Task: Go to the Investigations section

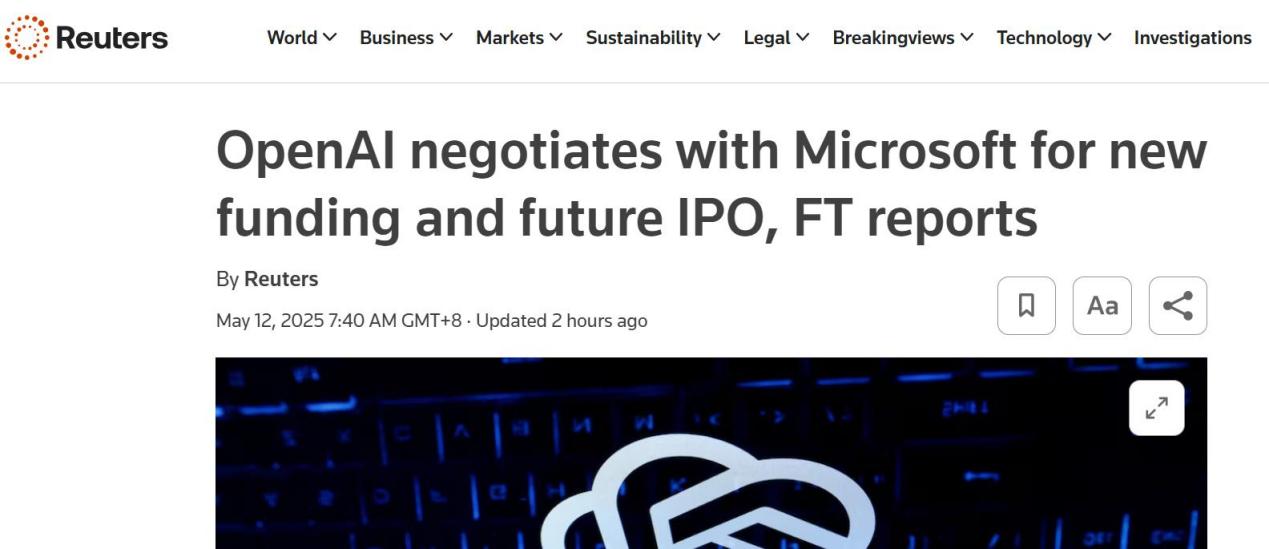Action: 1192,38
